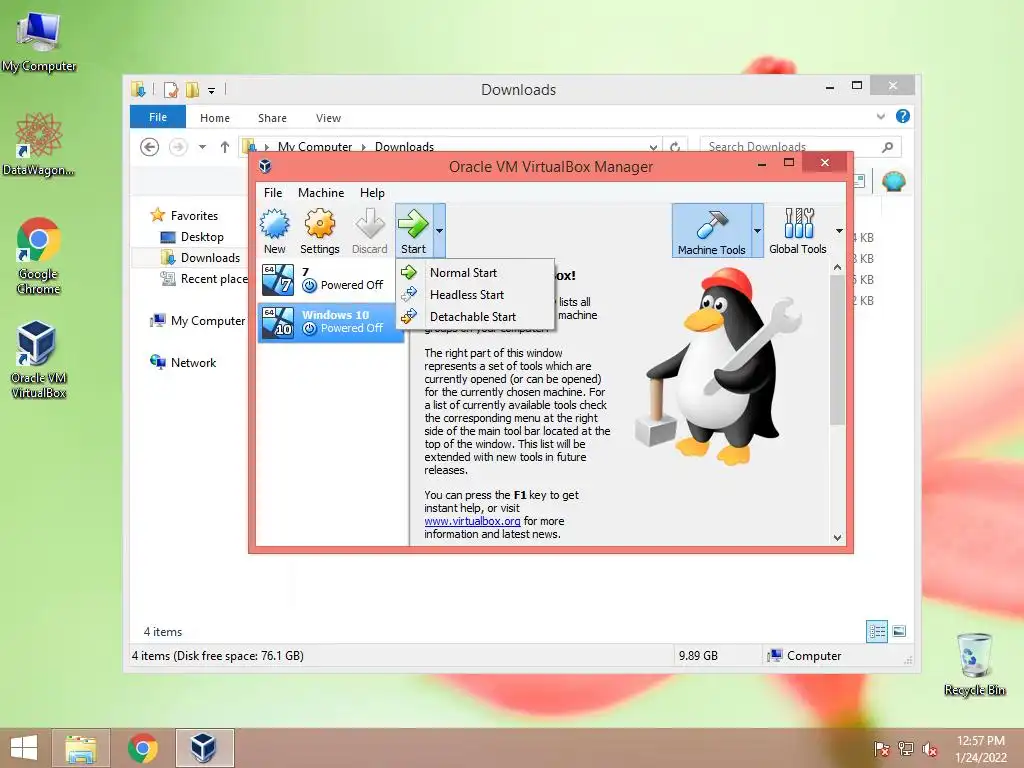The image size is (1024, 768).
Task: Open the VirtualBox File menu
Action: tap(273, 193)
